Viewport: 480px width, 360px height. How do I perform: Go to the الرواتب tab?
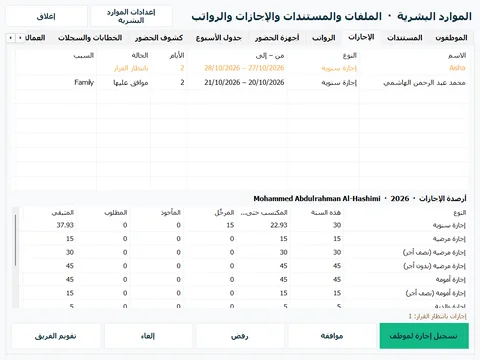pyautogui.click(x=323, y=38)
